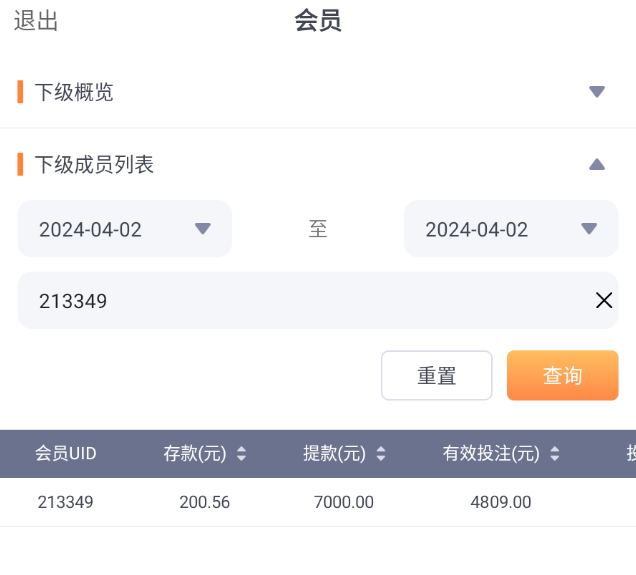Viewport: 636px width, 575px height.
Task: Sort by 存款(元) column arrows
Action: click(x=240, y=454)
